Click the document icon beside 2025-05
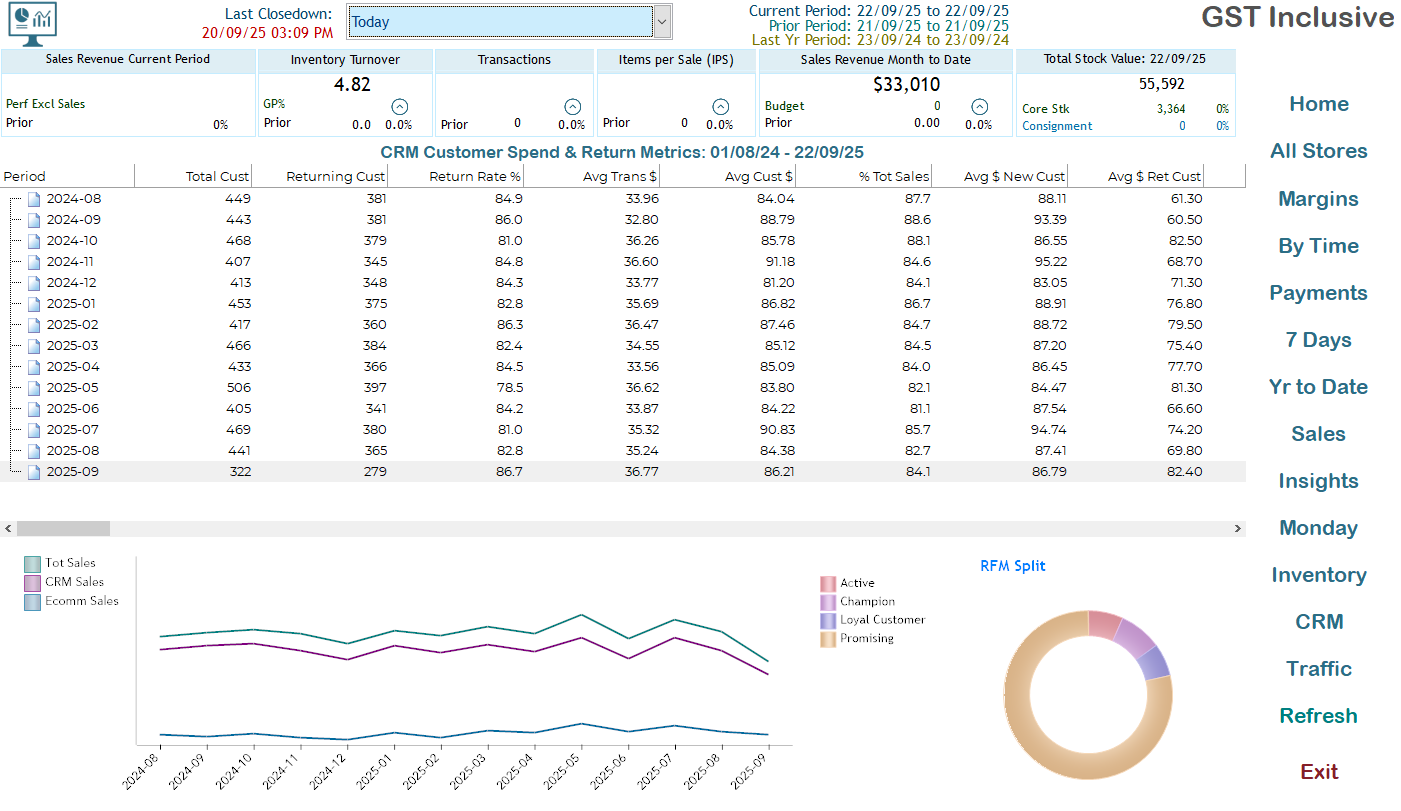Screen dimensions: 1401x811 click(34, 388)
